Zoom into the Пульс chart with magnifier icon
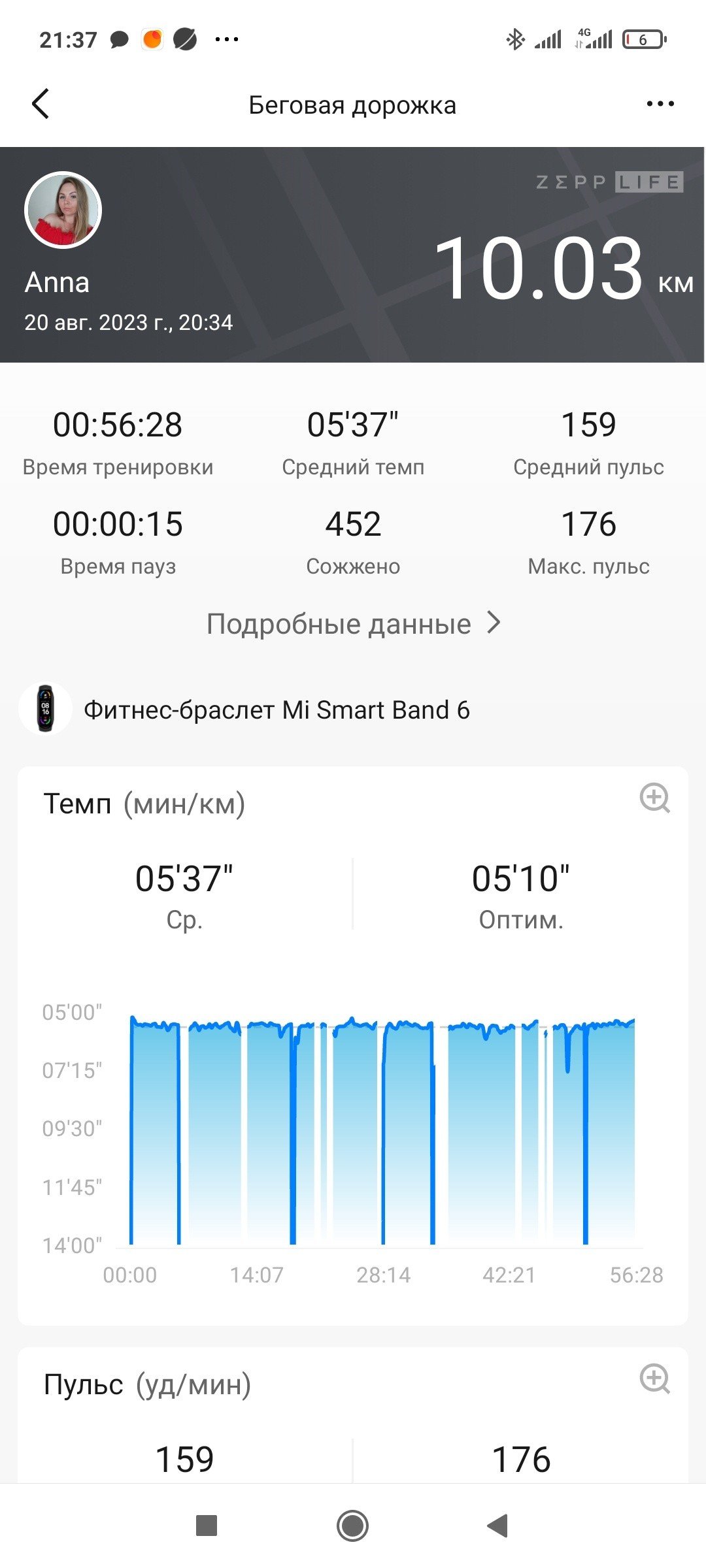706x1568 pixels. (654, 1379)
